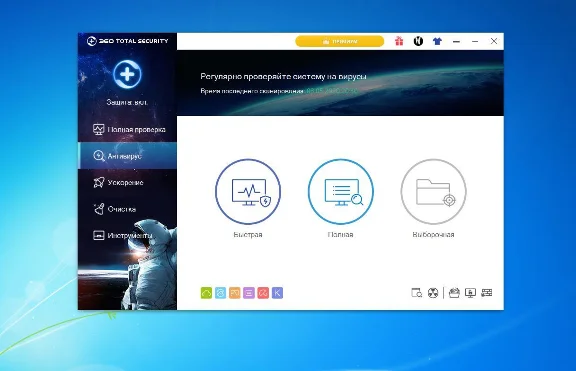The height and width of the screenshot is (371, 576).
Task: Click the red engine icon
Action: [263, 293]
